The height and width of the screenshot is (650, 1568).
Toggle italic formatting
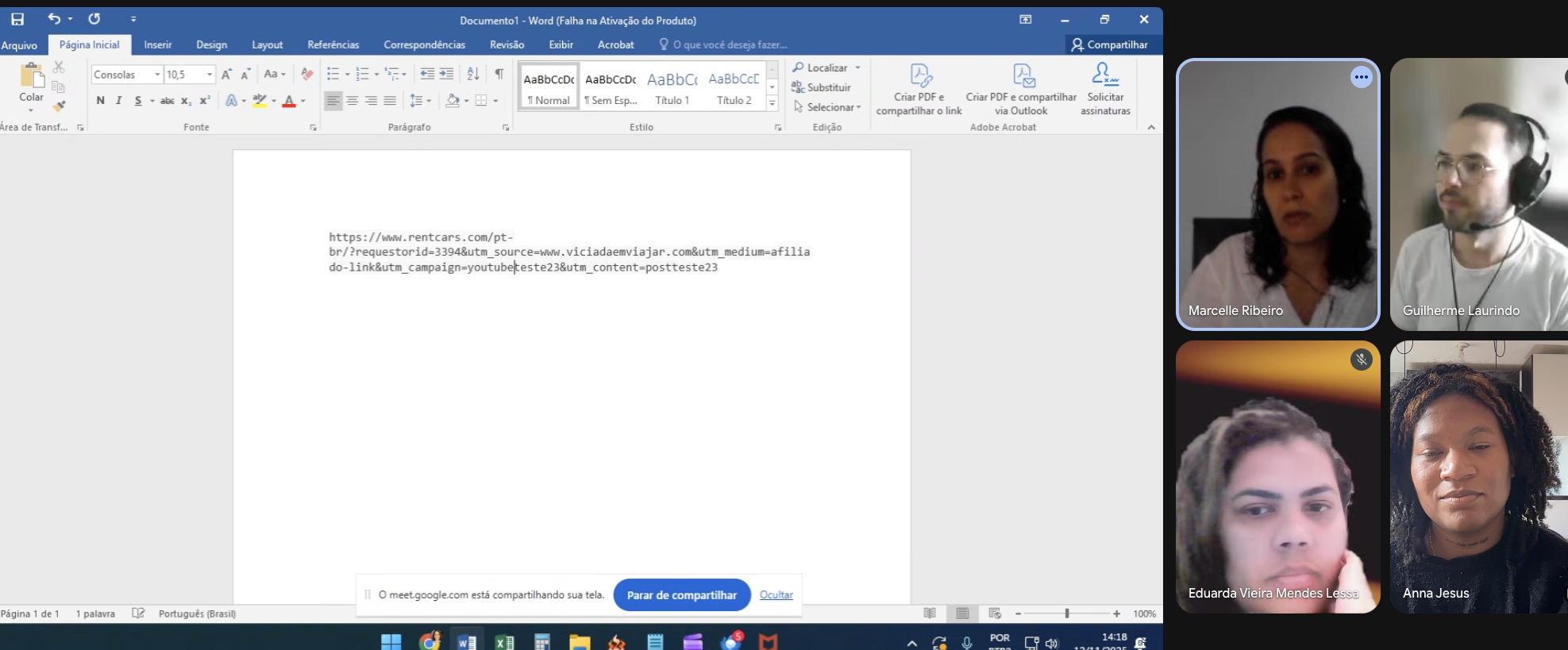tap(118, 100)
